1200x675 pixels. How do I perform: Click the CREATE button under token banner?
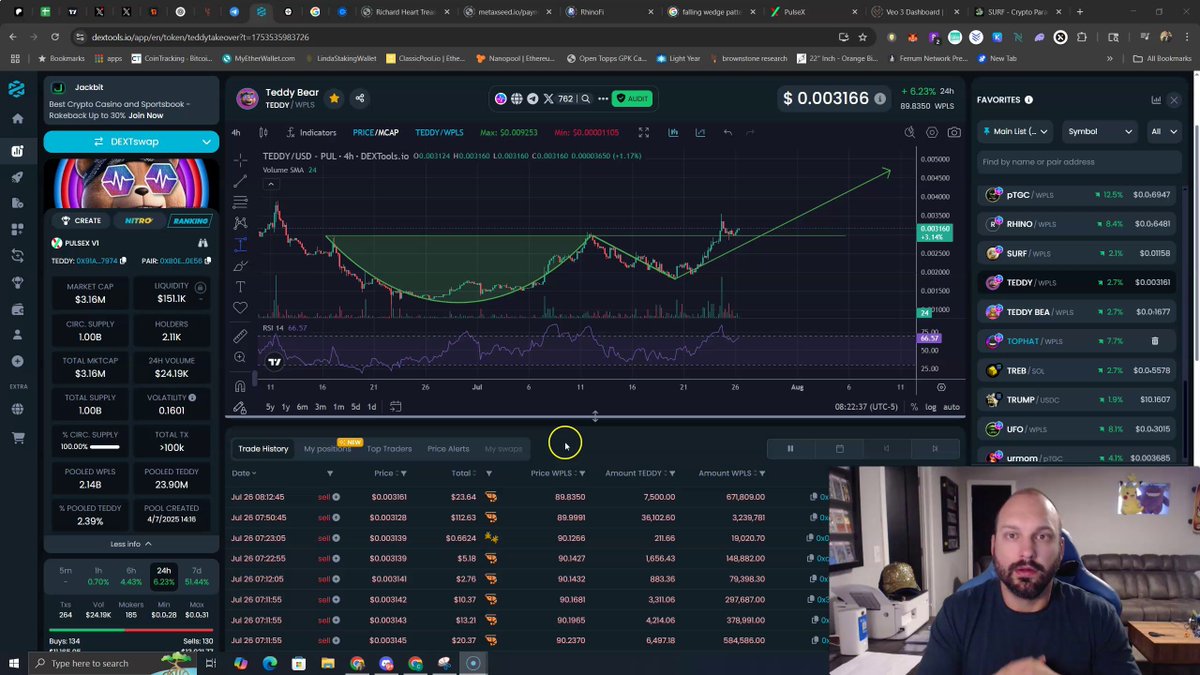point(82,220)
